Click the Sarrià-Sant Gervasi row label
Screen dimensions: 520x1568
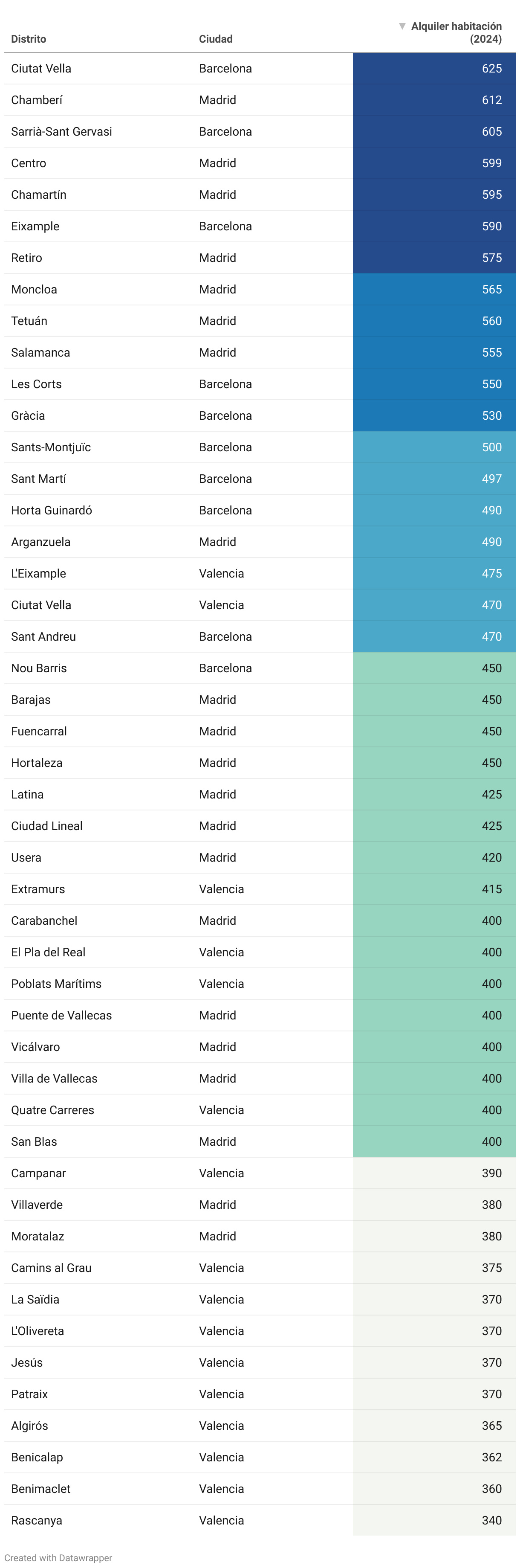tap(61, 132)
